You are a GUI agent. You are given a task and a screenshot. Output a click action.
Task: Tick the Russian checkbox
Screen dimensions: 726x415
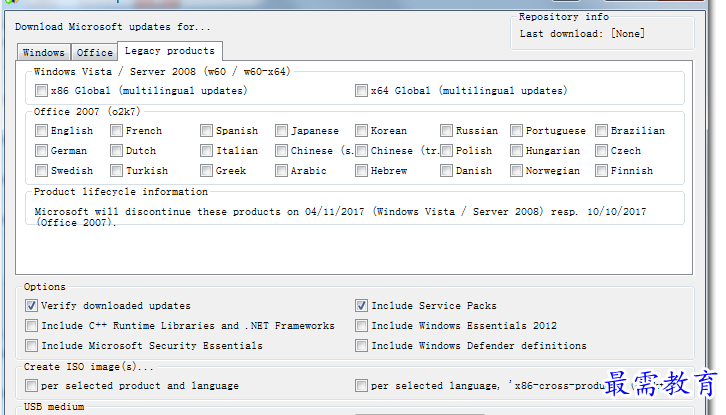(x=446, y=131)
